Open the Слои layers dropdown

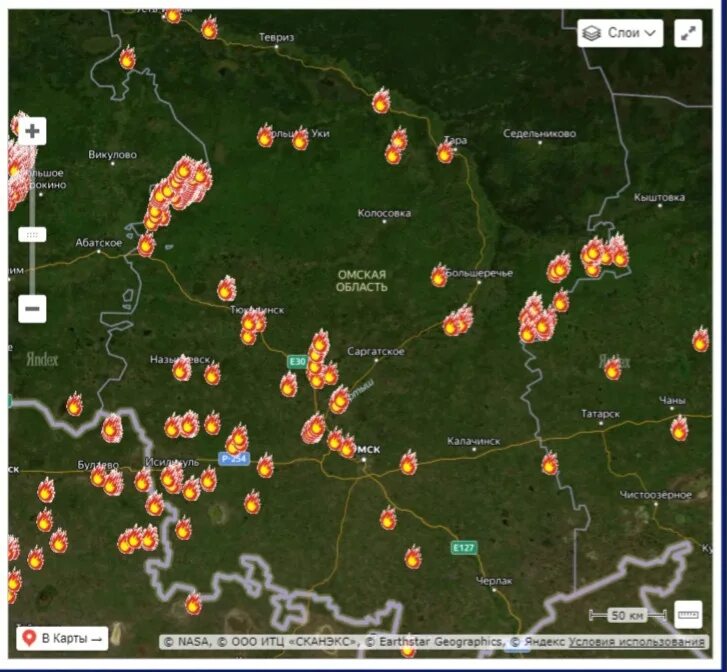[x=620, y=33]
